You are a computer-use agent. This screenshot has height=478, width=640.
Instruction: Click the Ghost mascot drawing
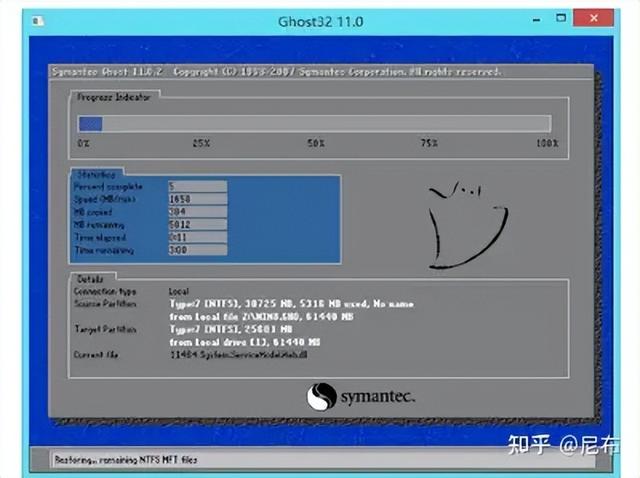tap(468, 226)
